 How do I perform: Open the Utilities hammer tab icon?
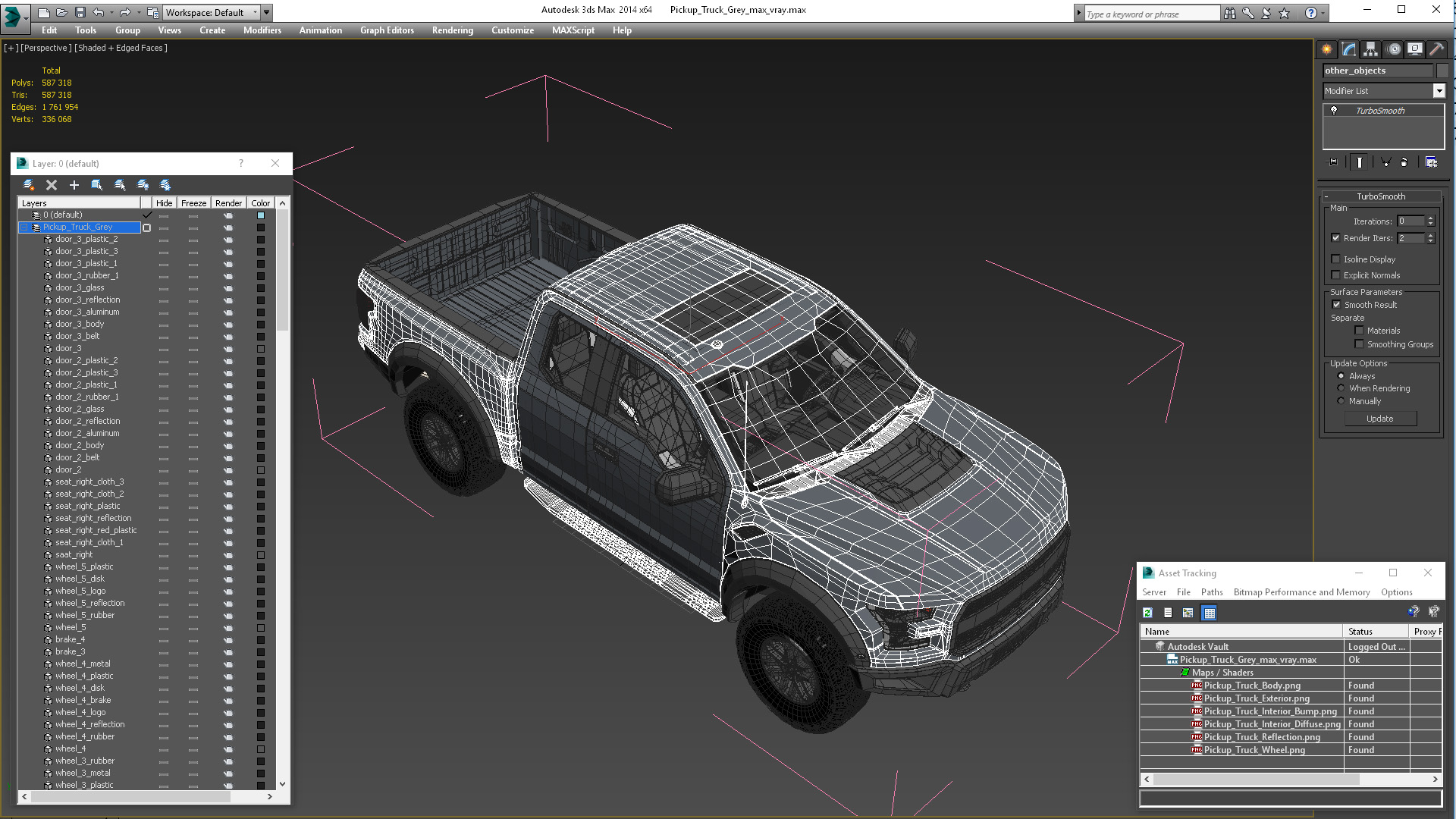click(x=1436, y=49)
